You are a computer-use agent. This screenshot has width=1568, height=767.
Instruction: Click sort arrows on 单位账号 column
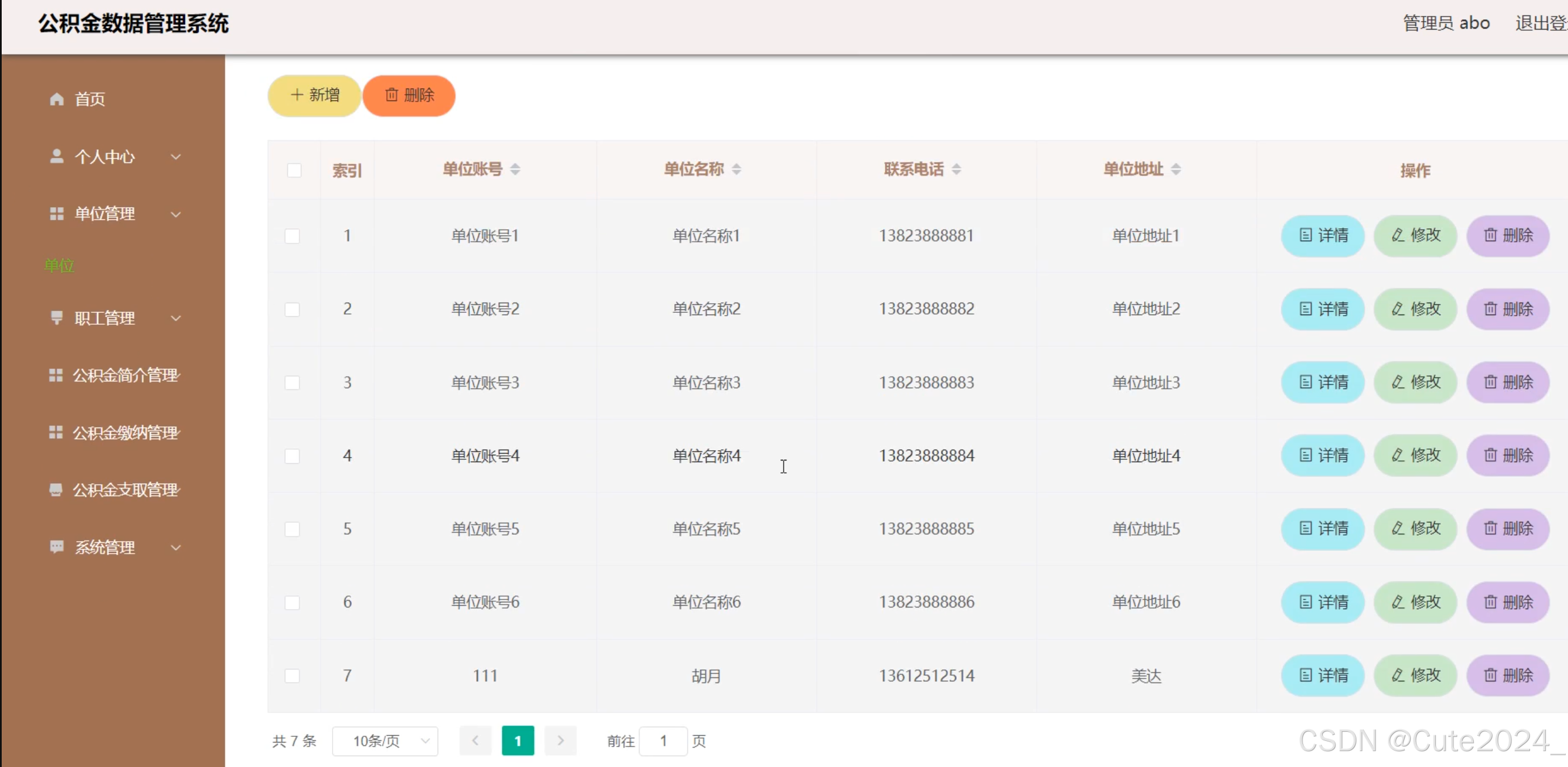pos(515,169)
